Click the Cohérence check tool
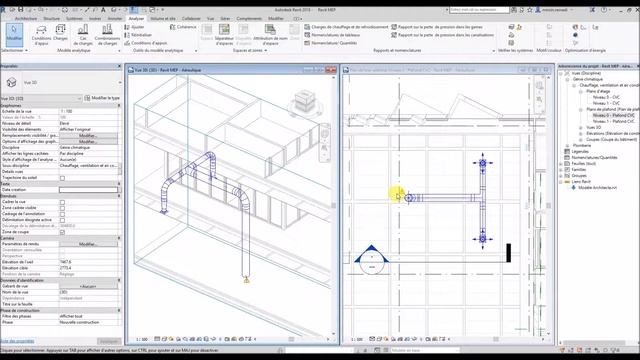640x360 pixels. tap(183, 27)
